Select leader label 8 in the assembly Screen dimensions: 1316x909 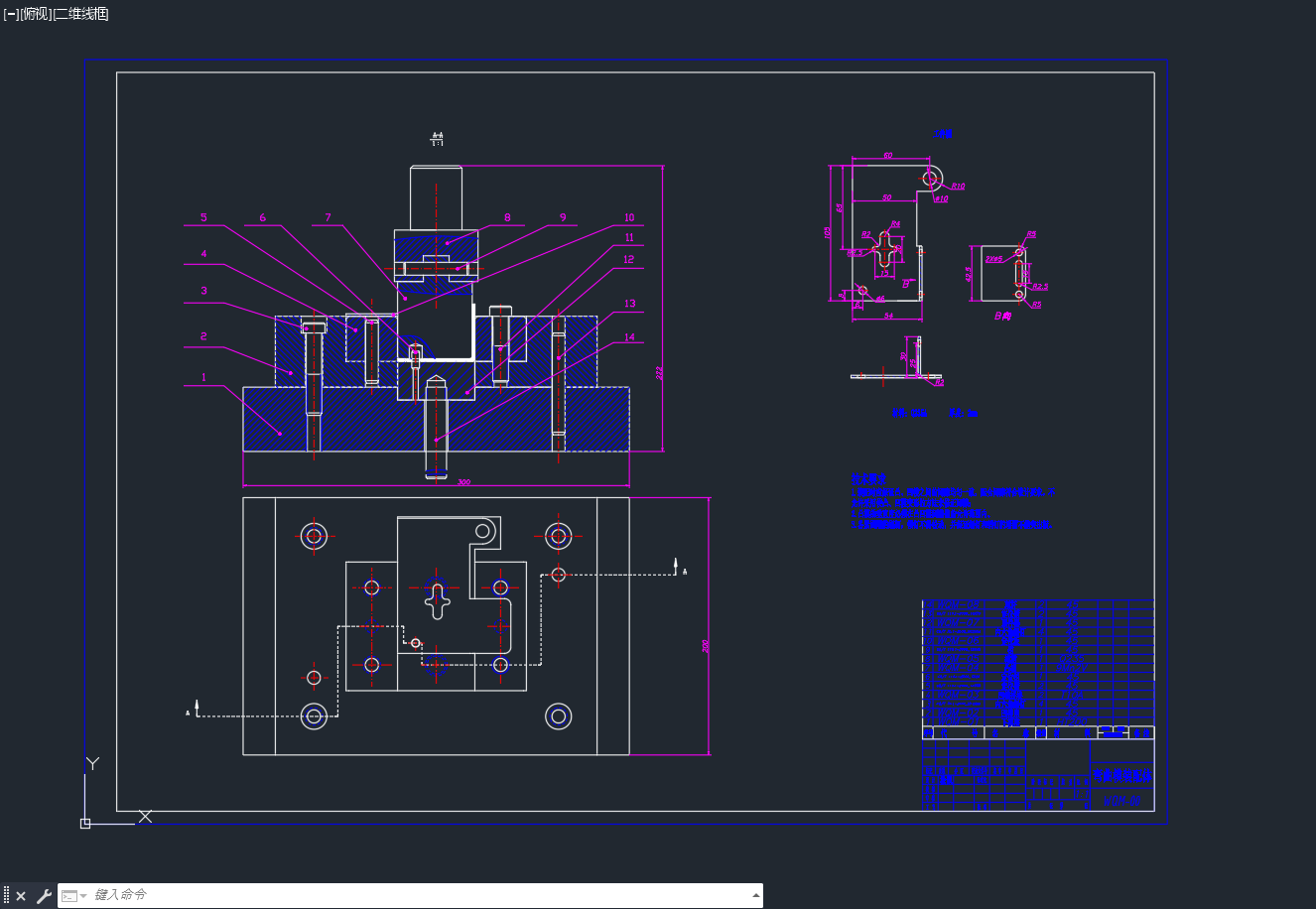pos(507,218)
